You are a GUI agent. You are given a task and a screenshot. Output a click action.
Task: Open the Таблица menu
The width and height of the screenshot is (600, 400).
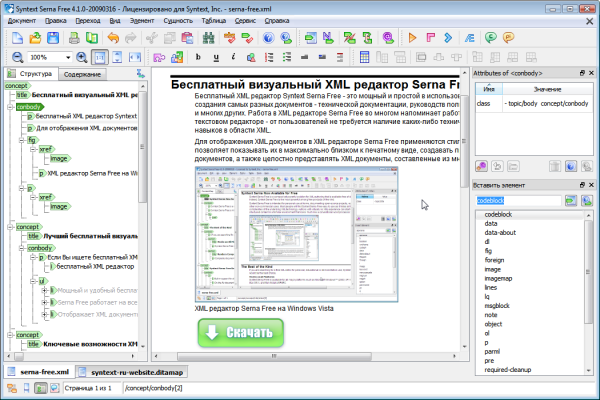[214, 21]
